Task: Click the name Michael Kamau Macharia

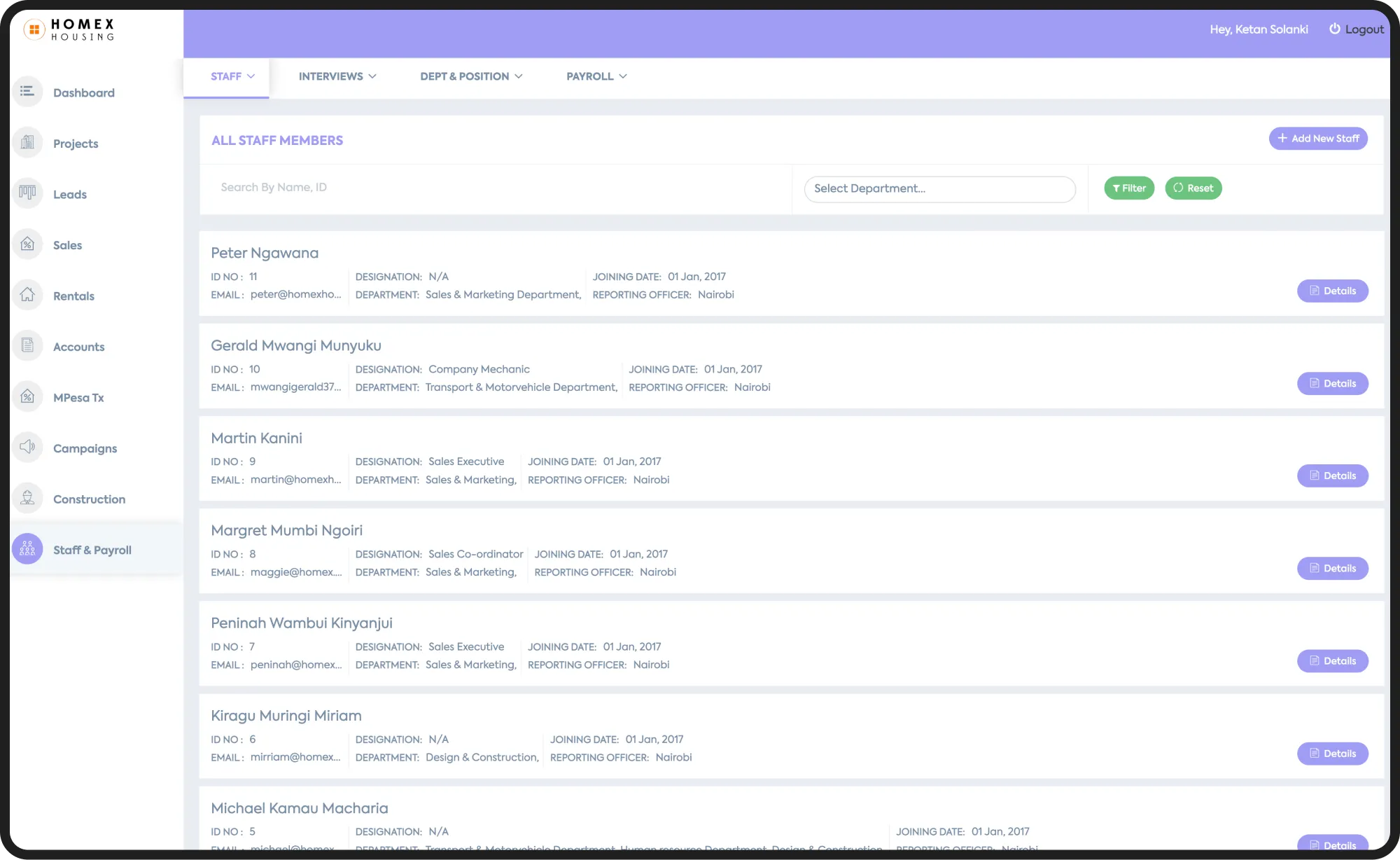Action: 300,807
